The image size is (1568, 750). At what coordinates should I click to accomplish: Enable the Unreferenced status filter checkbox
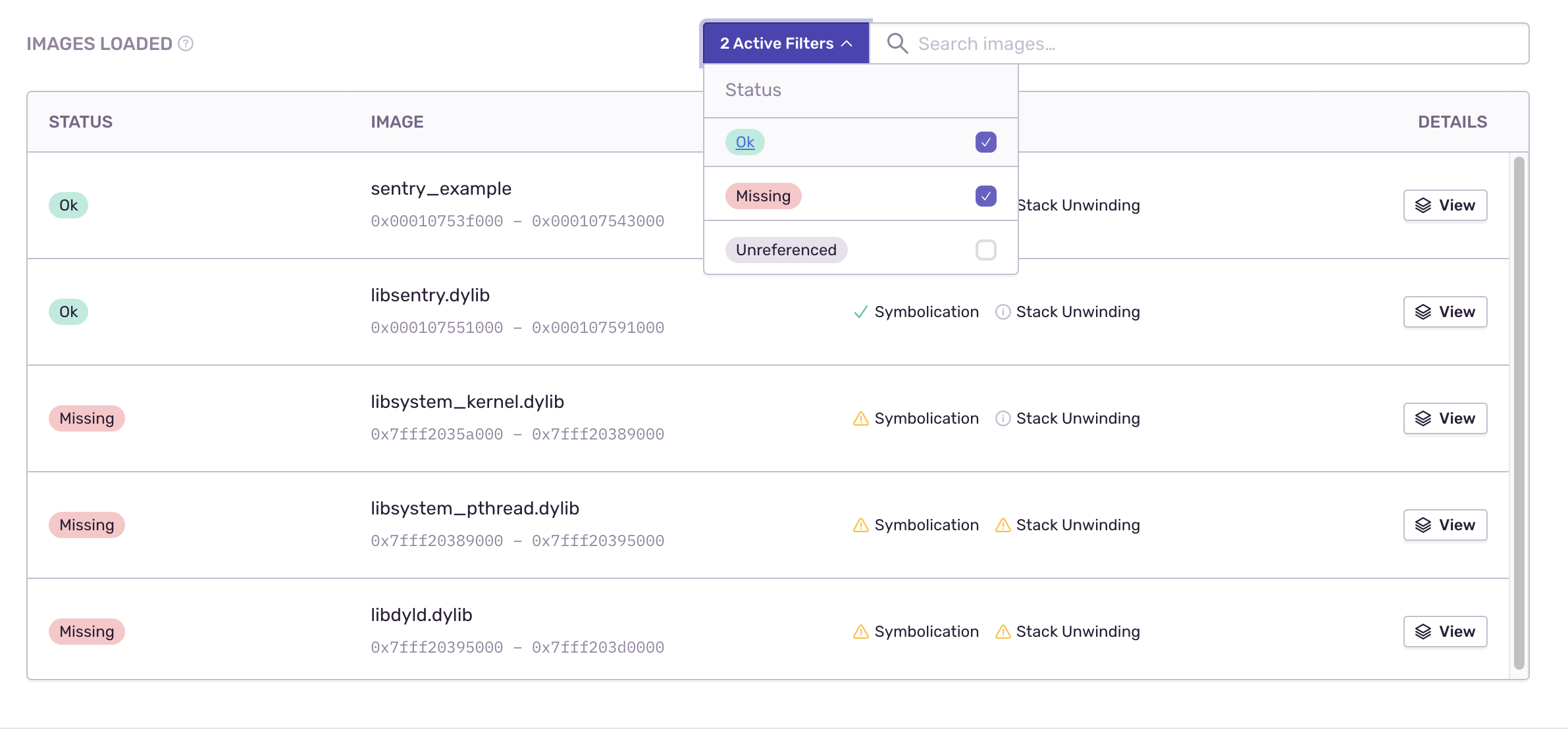coord(985,250)
